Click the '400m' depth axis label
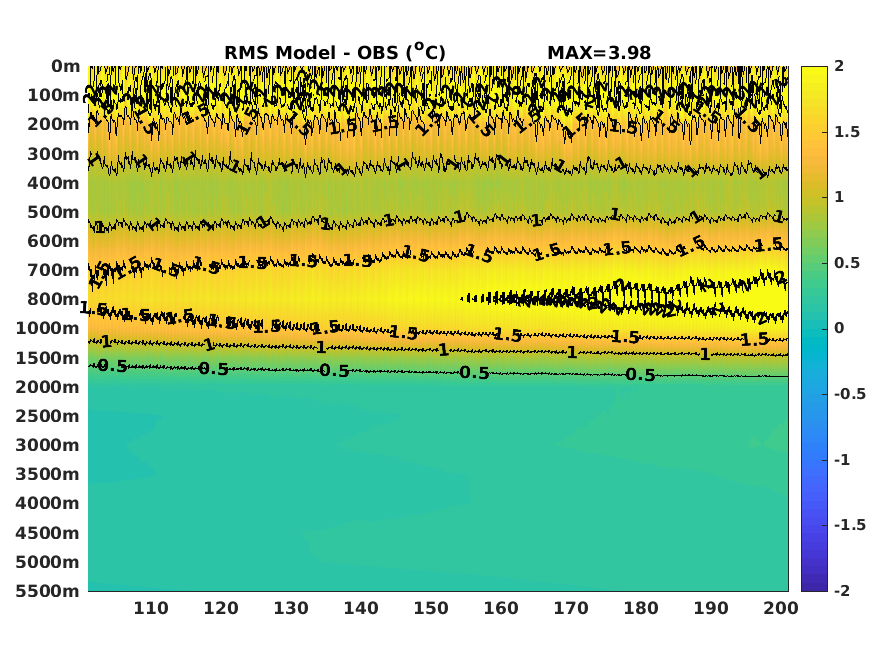The width and height of the screenshot is (875, 656). [54, 183]
